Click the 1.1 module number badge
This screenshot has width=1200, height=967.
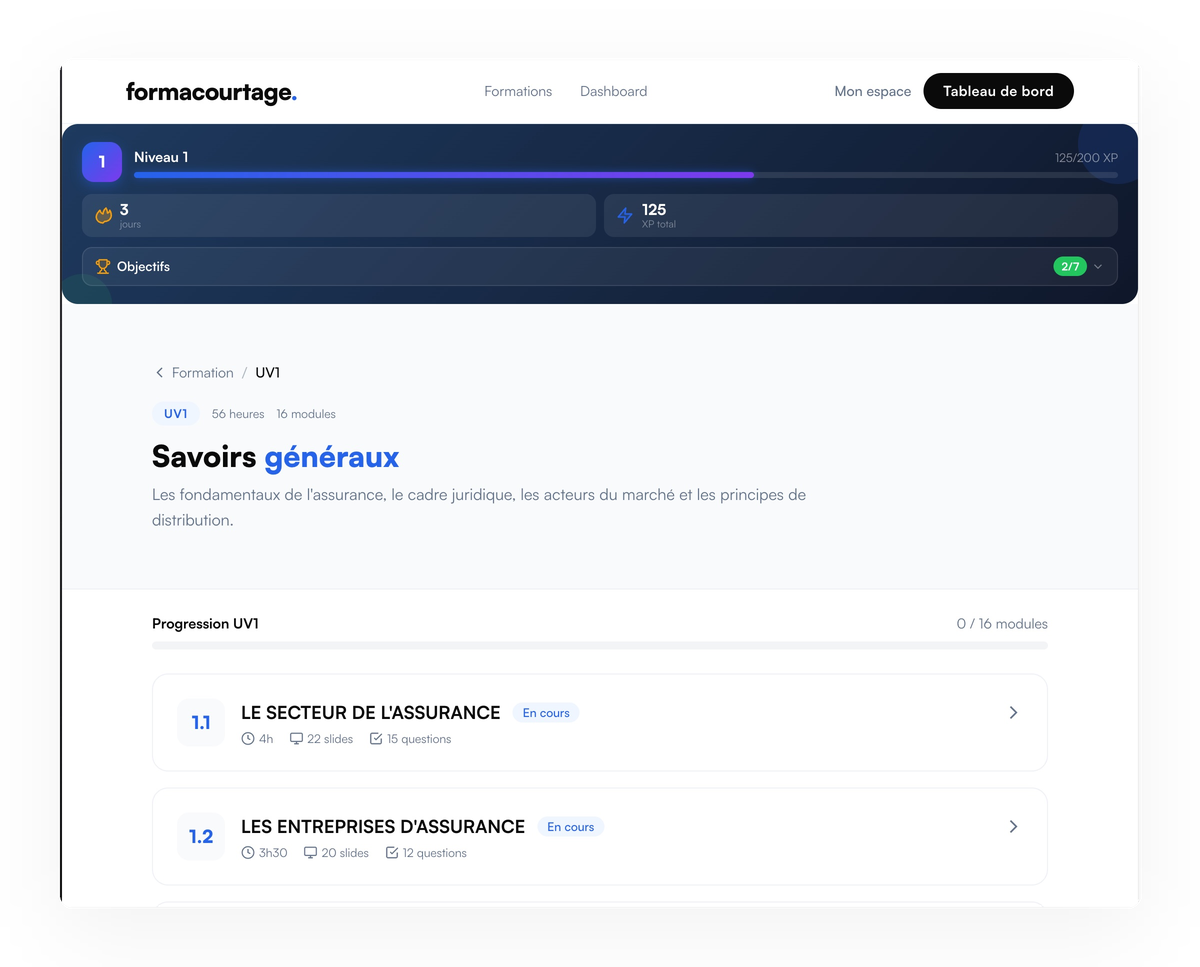[x=201, y=722]
